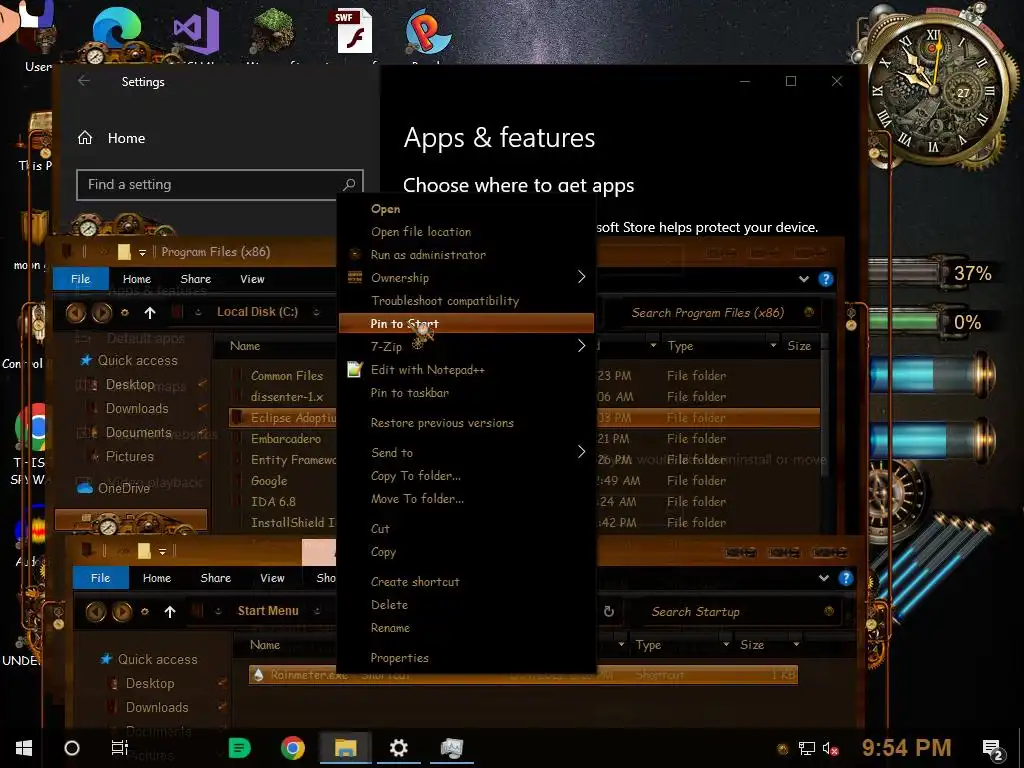Open File Explorer taskbar icon
The image size is (1024, 768).
click(345, 748)
